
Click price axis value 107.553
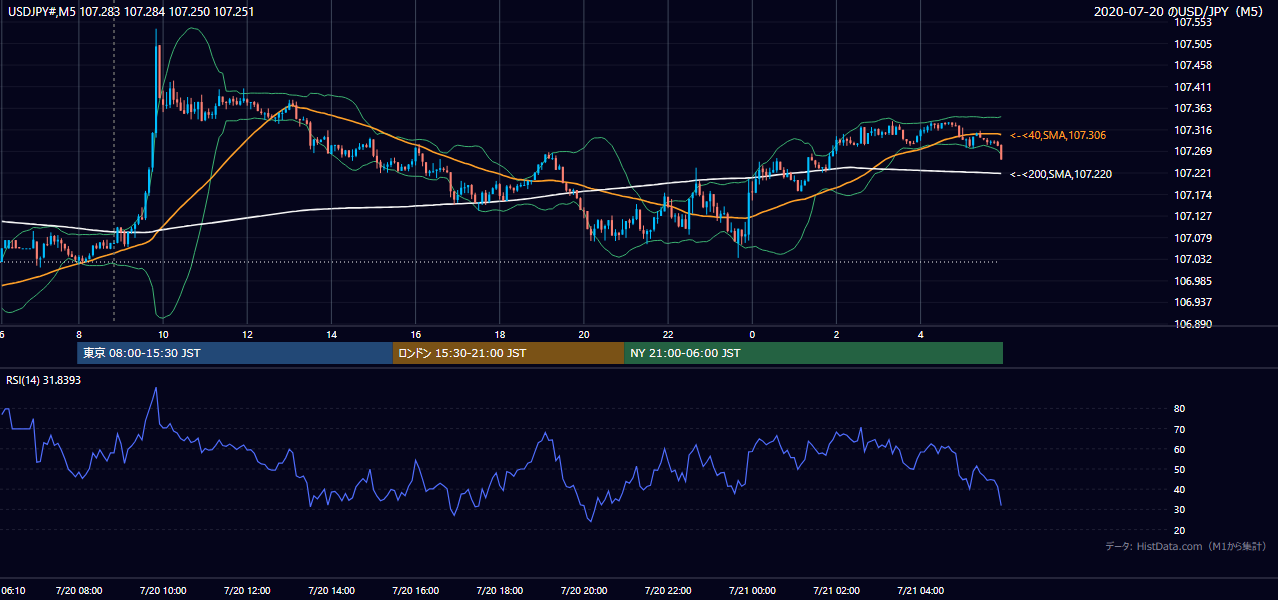tap(1193, 21)
